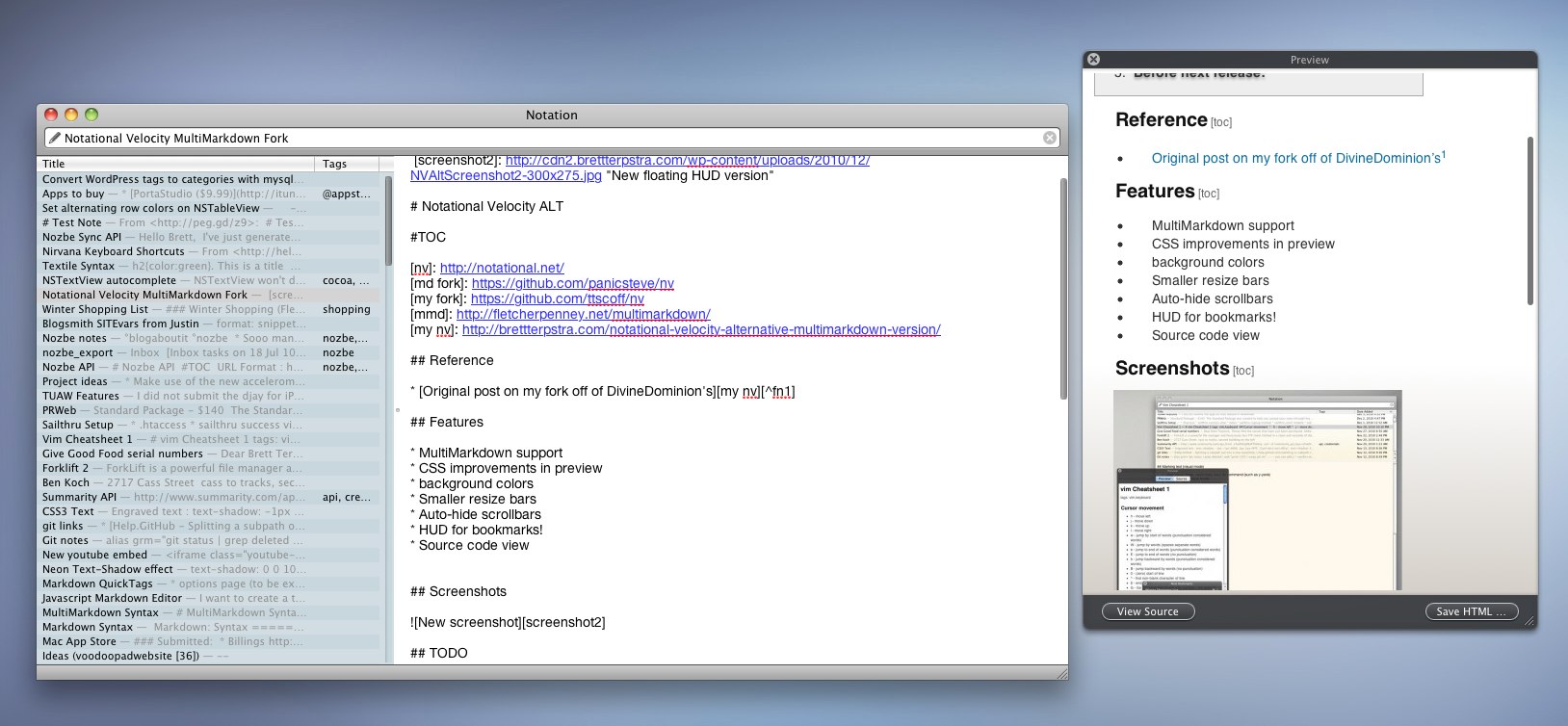Click the Preview panel resize grip

click(1529, 621)
